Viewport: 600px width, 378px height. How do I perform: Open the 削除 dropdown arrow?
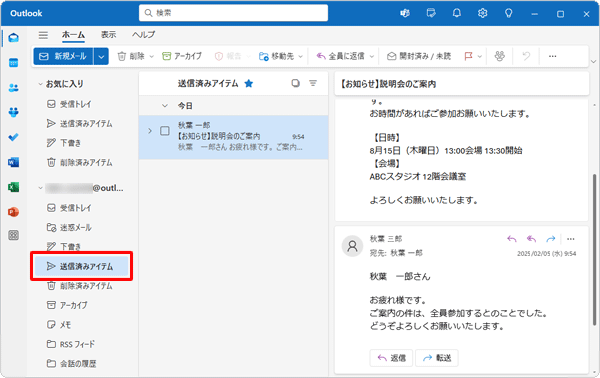(152, 57)
